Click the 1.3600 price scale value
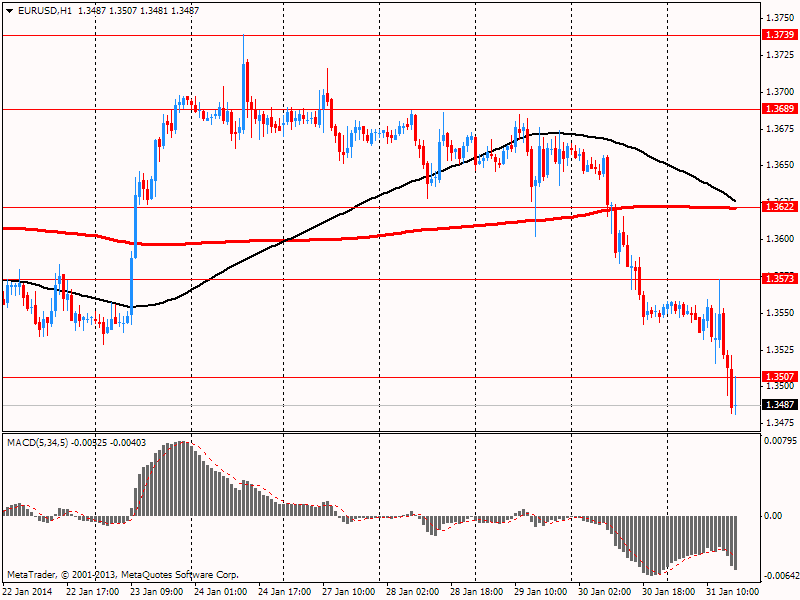Viewport: 800px width, 600px height. (x=781, y=239)
